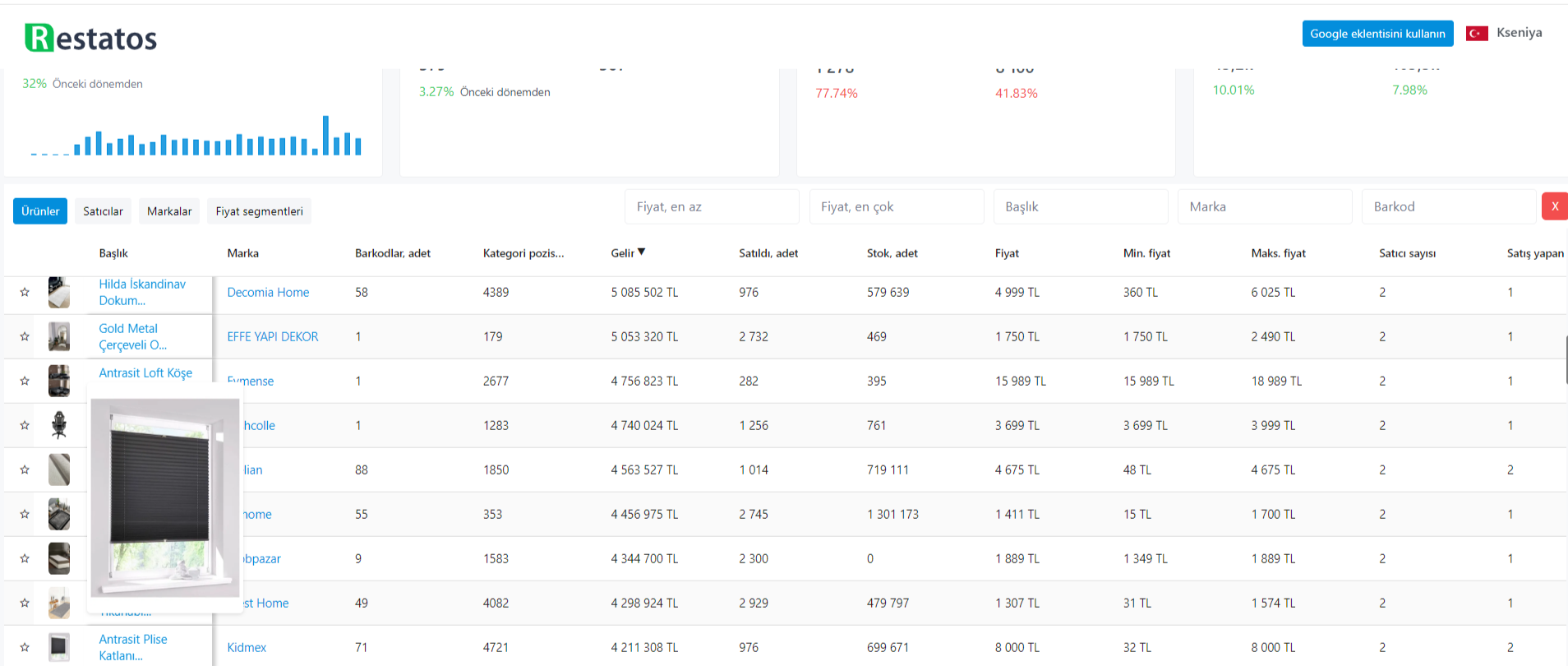Sort by the Başlık column header
The height and width of the screenshot is (666, 1568).
point(113,253)
